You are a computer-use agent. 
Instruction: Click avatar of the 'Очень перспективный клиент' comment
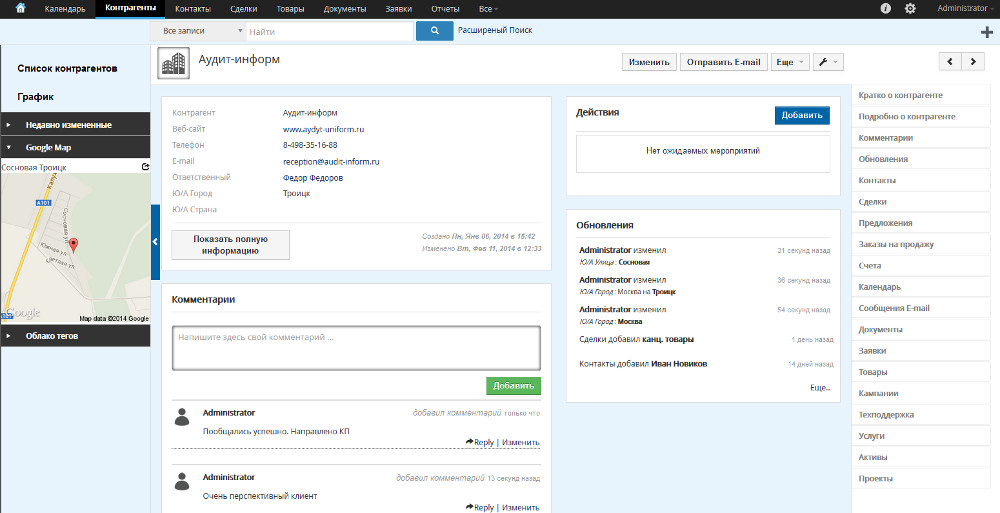click(x=182, y=481)
